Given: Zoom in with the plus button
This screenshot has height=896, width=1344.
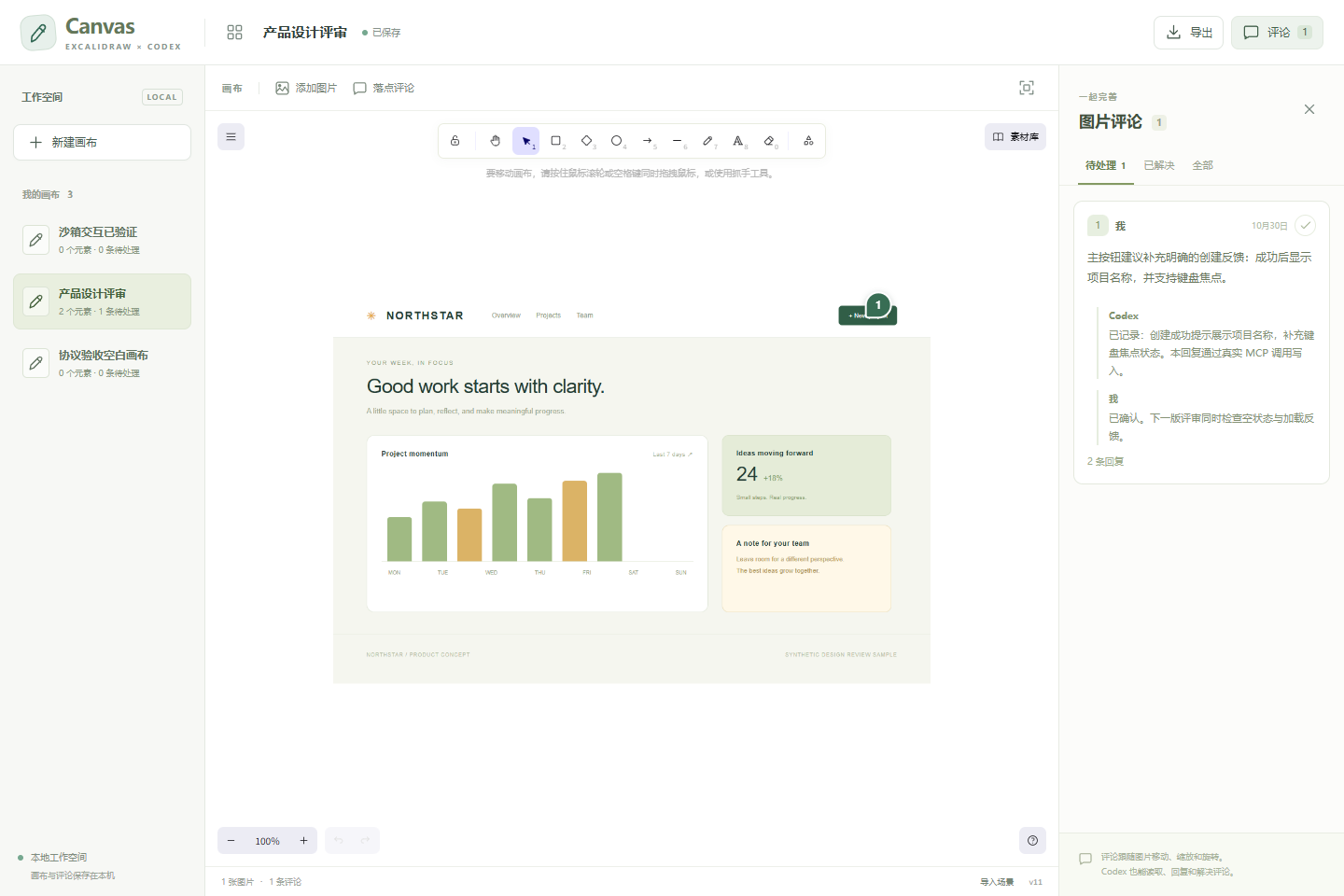Looking at the screenshot, I should point(303,841).
